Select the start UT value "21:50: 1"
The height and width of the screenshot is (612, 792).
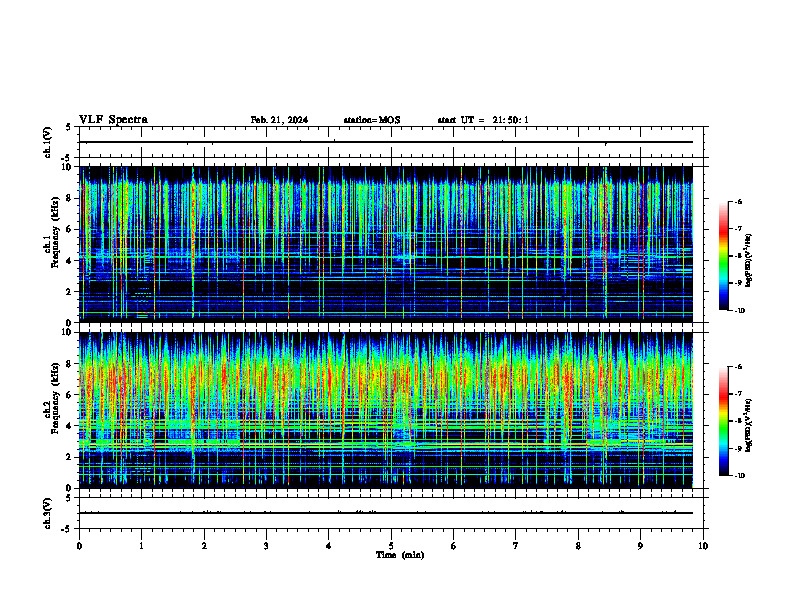510,120
